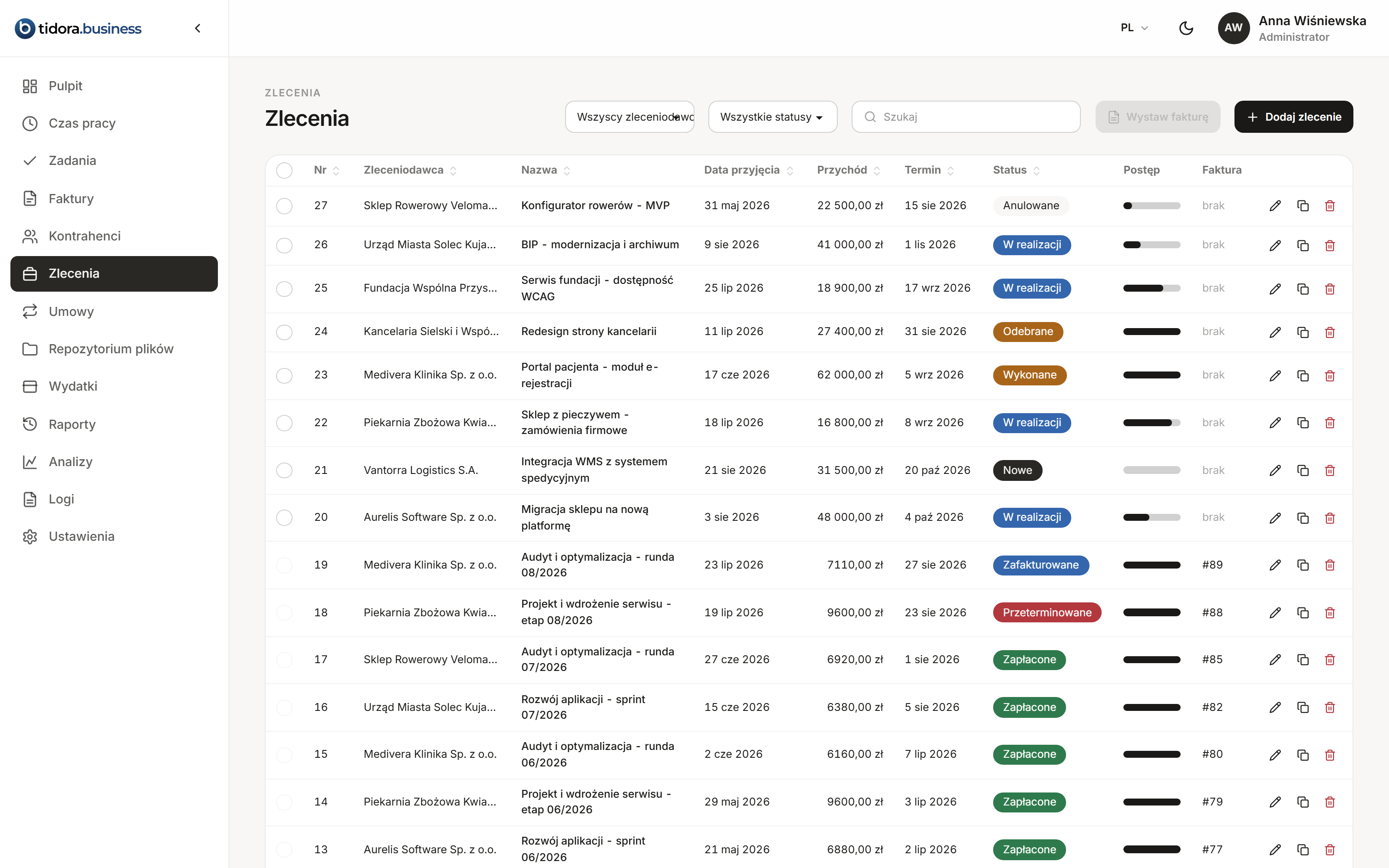1389x868 pixels.
Task: Expand the Wszystkie statusy filter
Action: coord(773,117)
